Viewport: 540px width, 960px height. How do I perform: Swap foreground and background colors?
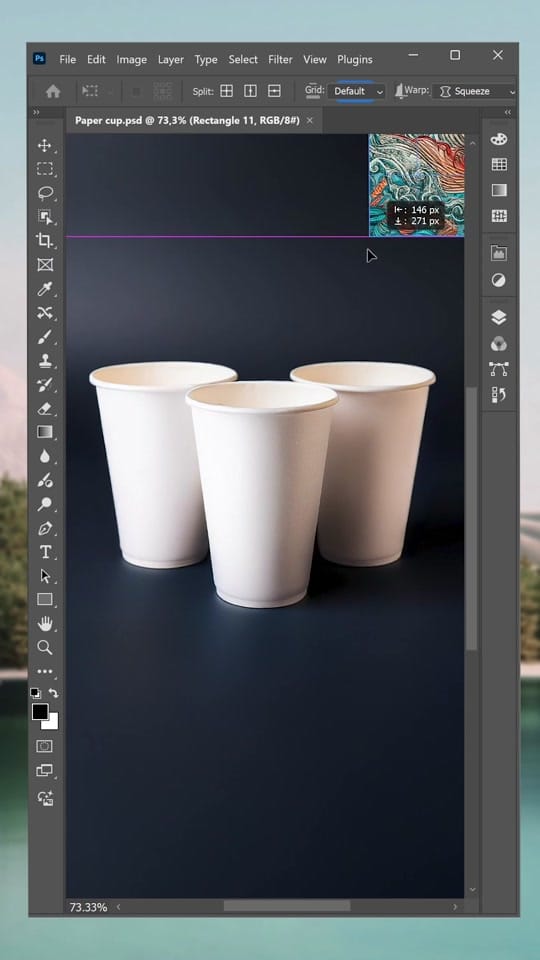[x=53, y=693]
